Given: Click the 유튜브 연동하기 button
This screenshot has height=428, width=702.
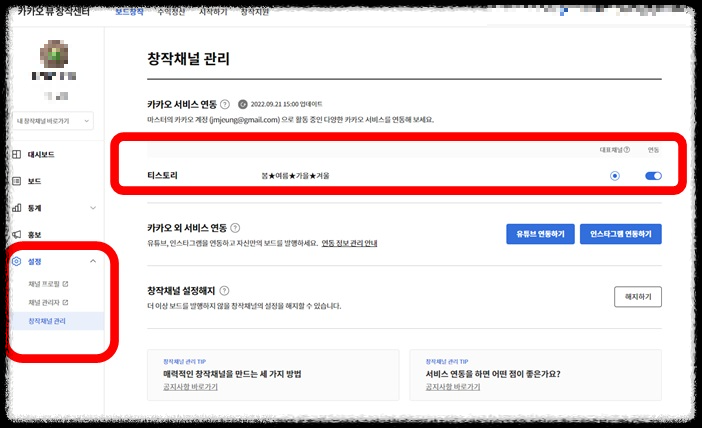Looking at the screenshot, I should point(540,234).
